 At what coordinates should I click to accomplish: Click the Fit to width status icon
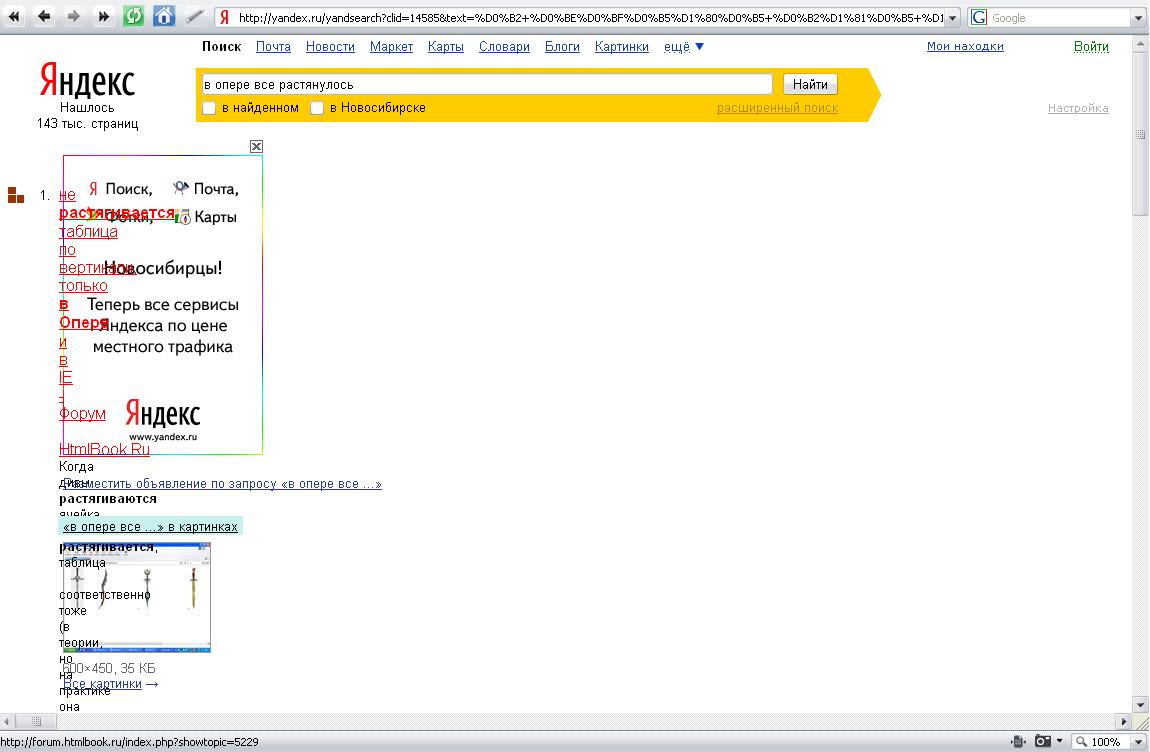click(1017, 742)
